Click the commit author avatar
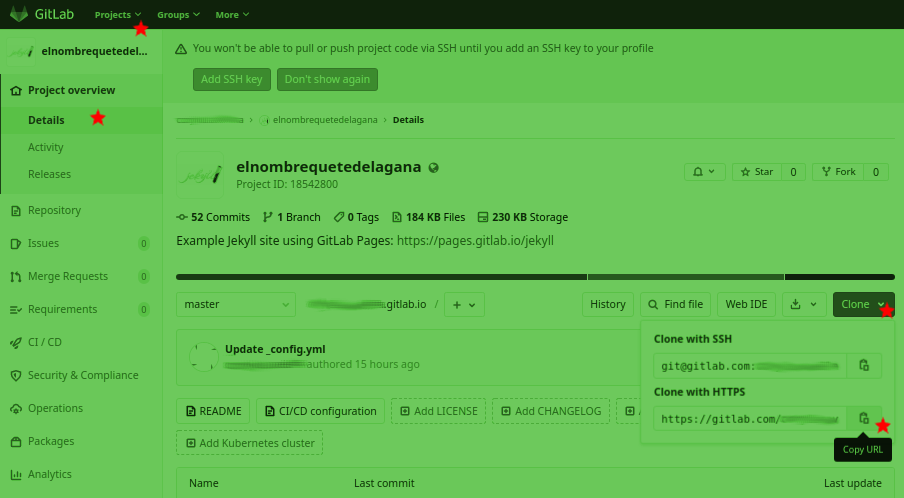The width and height of the screenshot is (904, 498). [204, 357]
